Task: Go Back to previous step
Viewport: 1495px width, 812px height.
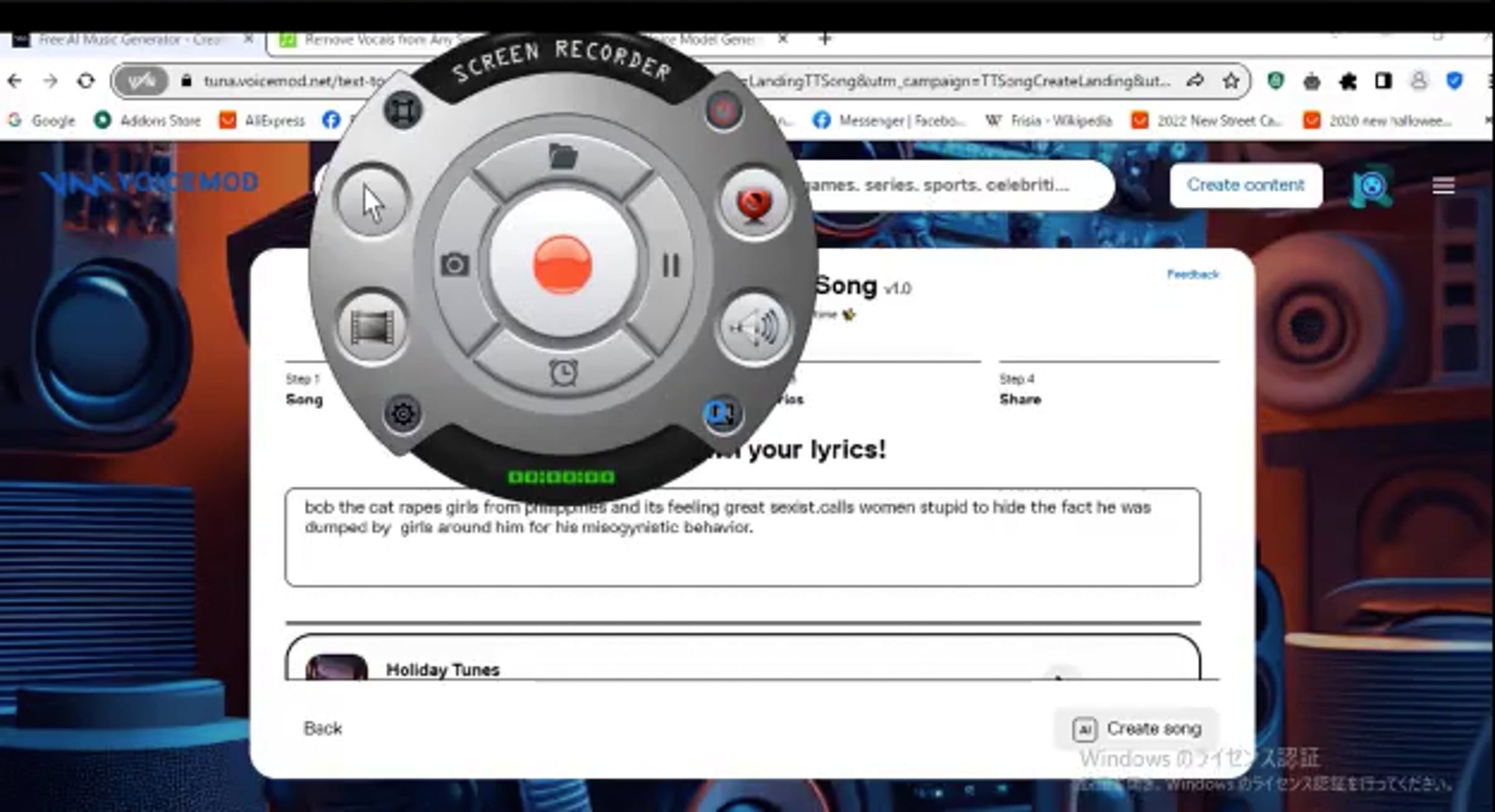Action: click(x=322, y=729)
